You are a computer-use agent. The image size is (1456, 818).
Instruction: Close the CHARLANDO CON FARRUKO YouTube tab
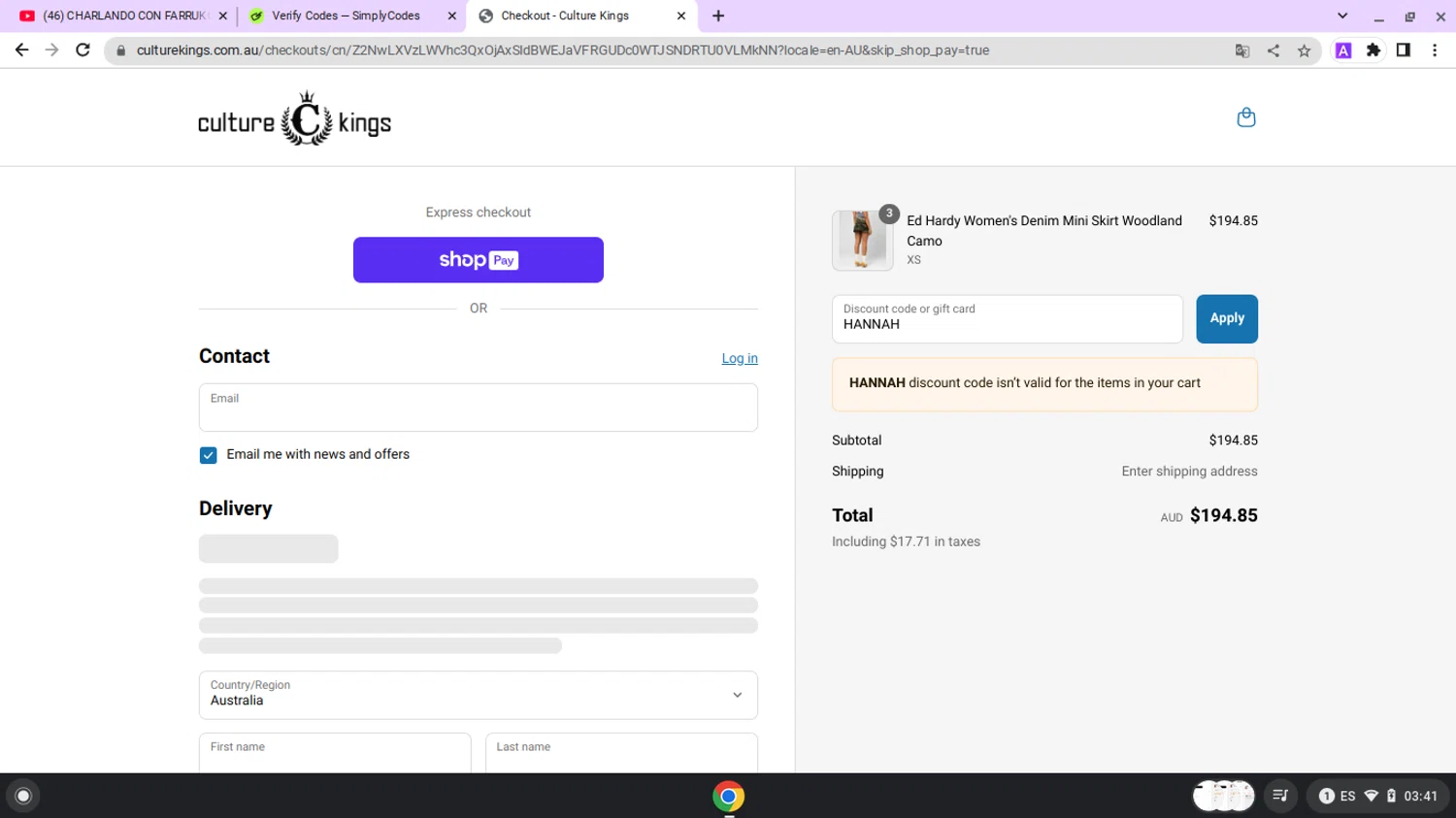(222, 16)
